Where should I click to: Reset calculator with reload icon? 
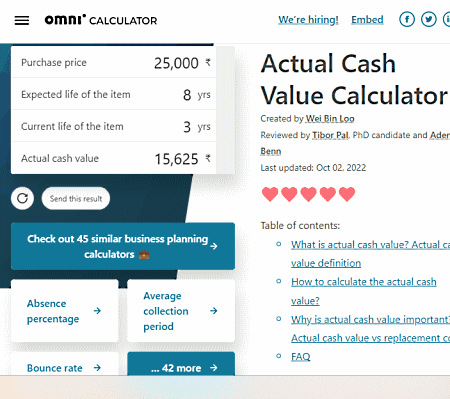[22, 198]
